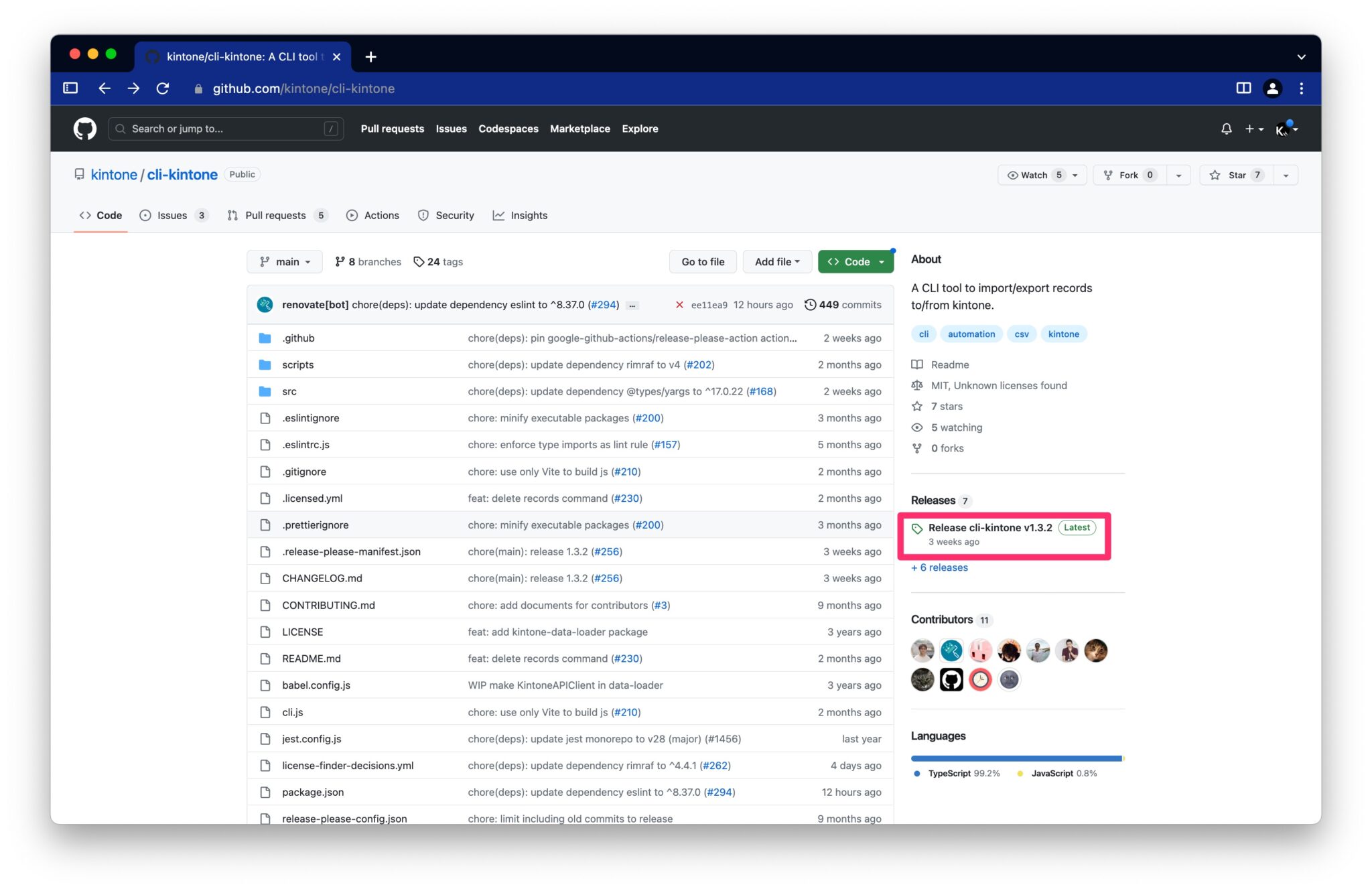
Task: Click the browser side panel icon
Action: [1243, 88]
